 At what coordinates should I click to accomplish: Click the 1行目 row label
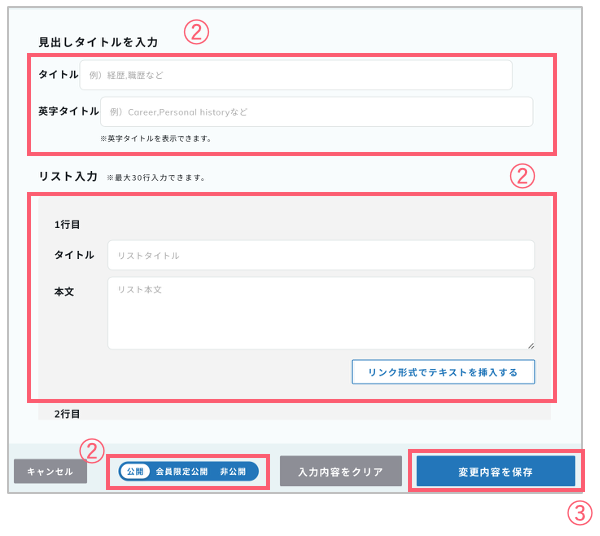67,225
